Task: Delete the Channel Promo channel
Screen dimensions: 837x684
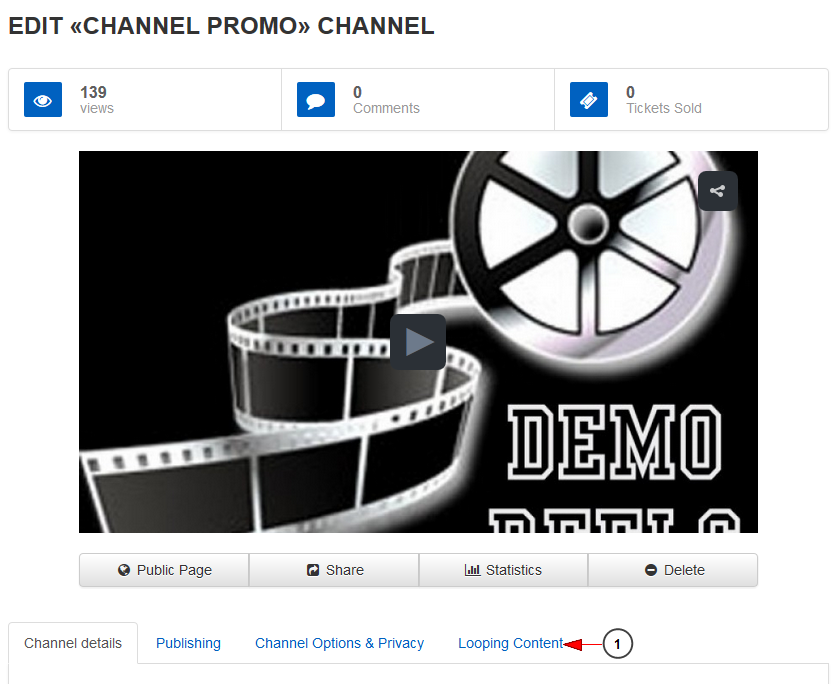Action: [x=673, y=570]
